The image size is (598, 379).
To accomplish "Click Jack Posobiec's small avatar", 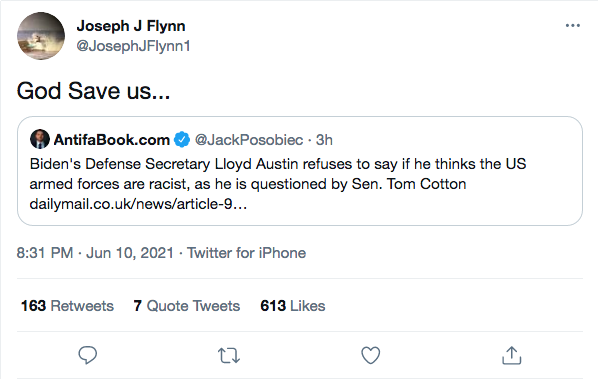I will tap(40, 139).
